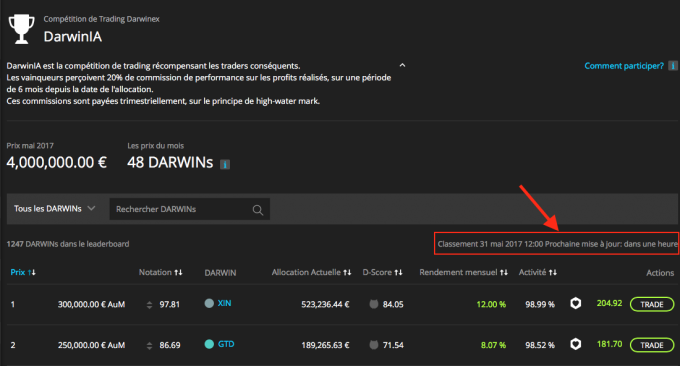Sort by Notation column header
Image resolution: width=680 pixels, height=366 pixels.
(x=160, y=272)
